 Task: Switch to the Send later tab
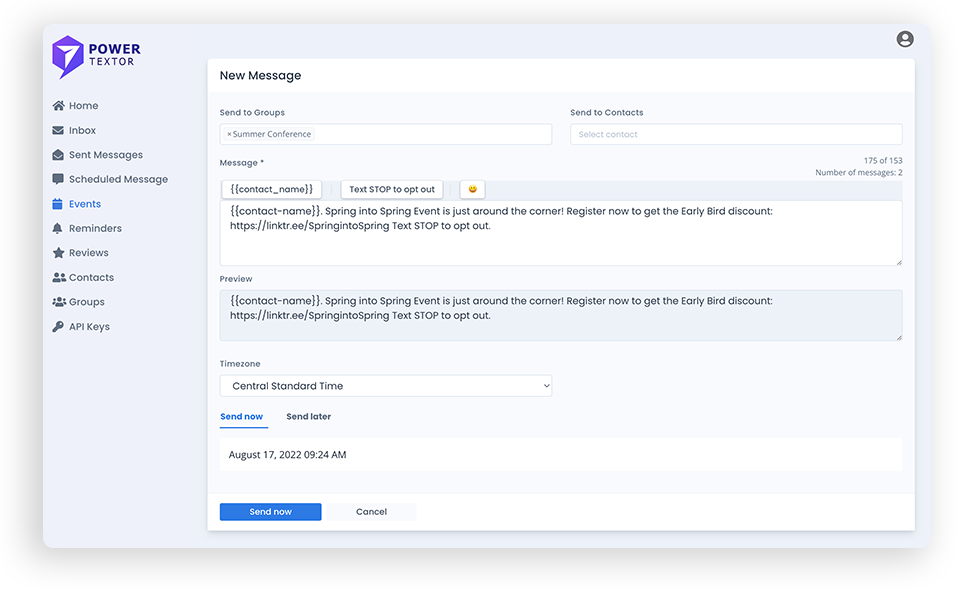[308, 416]
